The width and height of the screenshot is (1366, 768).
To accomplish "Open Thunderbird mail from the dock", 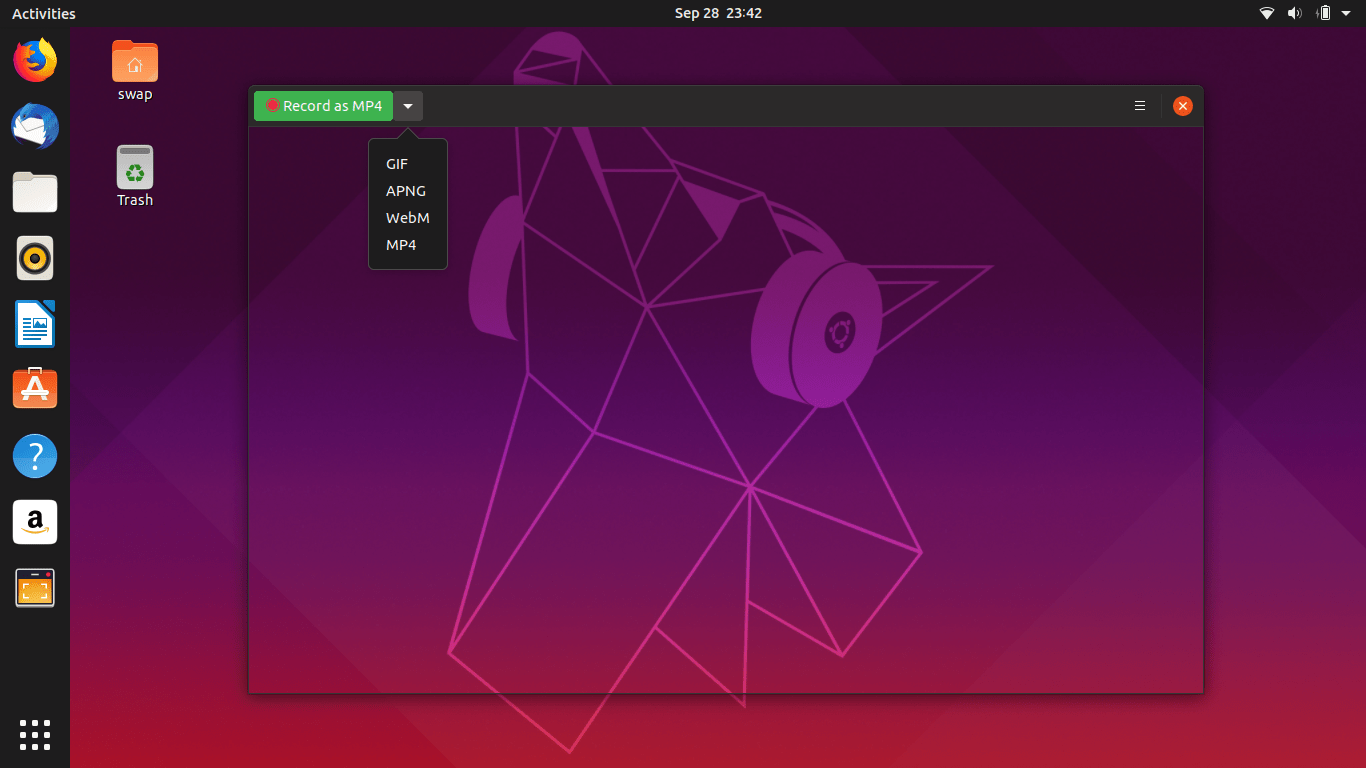I will point(35,126).
